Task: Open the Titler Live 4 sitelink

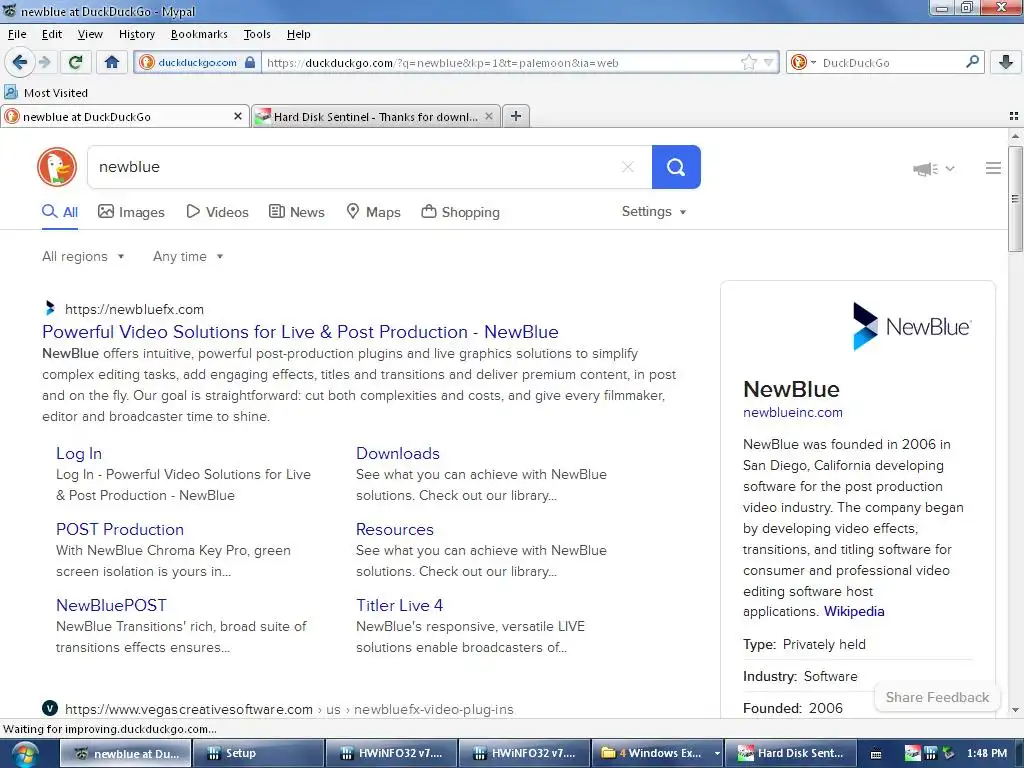Action: coord(400,605)
